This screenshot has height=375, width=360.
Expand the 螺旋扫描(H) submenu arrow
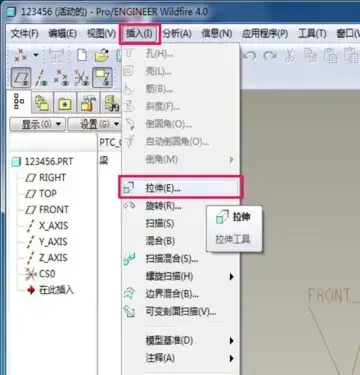[x=232, y=276]
